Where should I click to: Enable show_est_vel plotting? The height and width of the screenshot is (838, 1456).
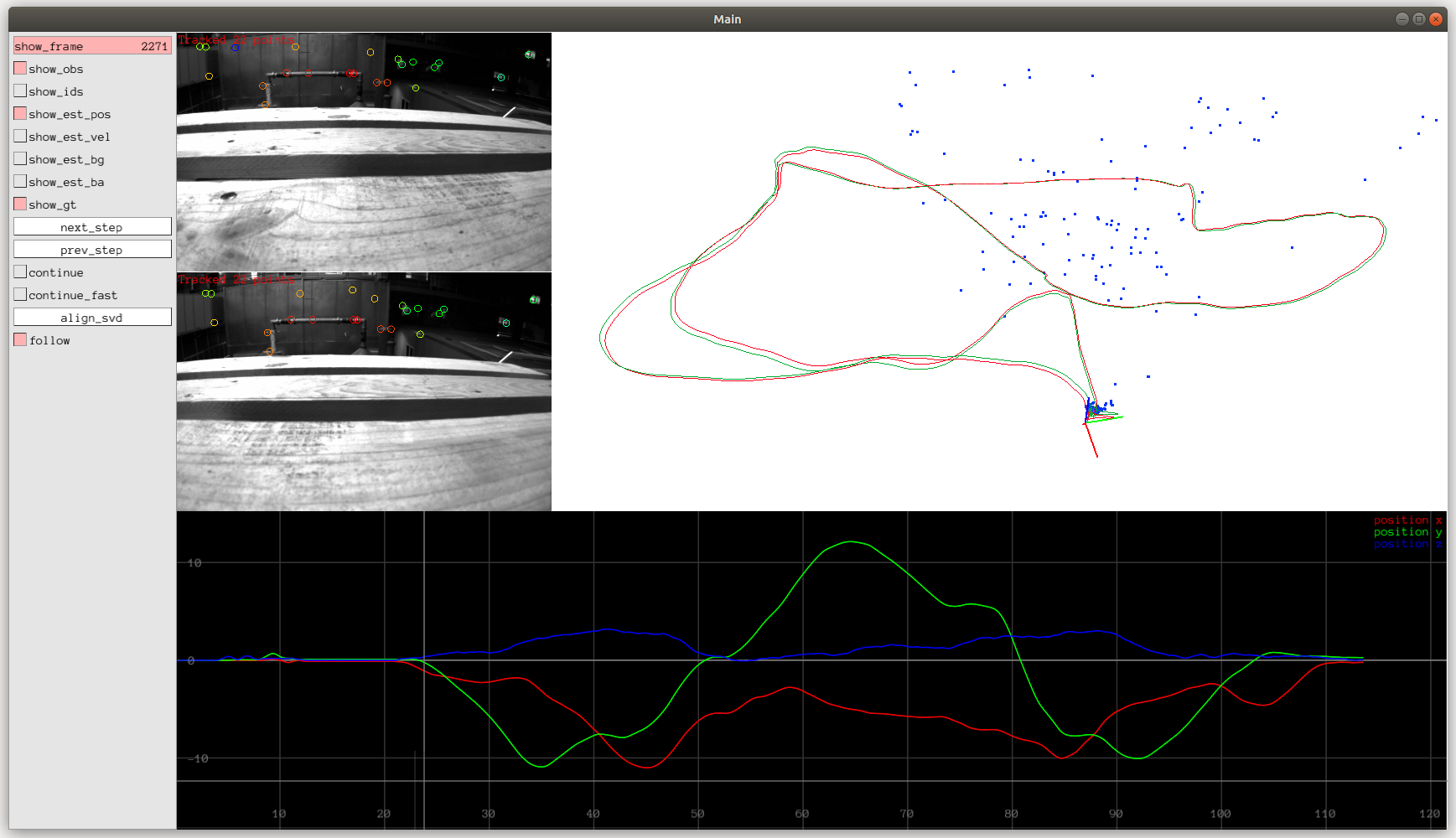(21, 136)
